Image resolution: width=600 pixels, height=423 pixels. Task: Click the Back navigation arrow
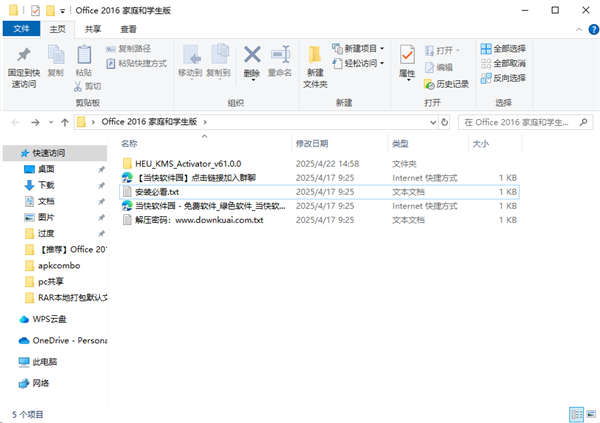16,122
